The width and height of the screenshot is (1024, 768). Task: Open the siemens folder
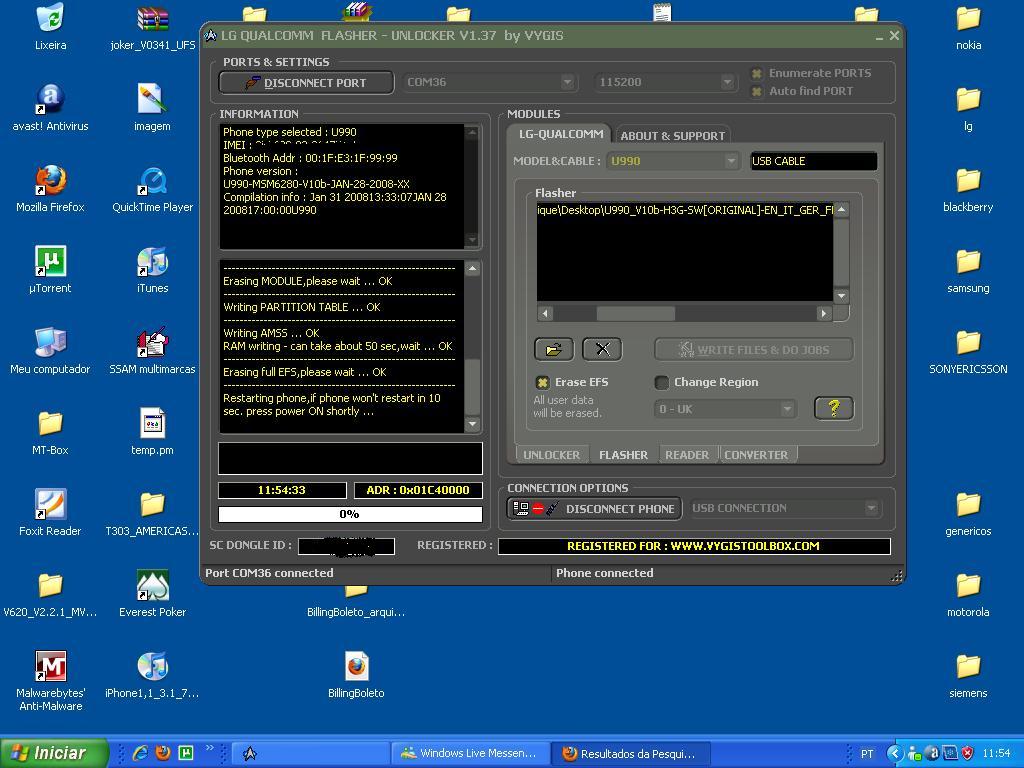click(x=968, y=665)
